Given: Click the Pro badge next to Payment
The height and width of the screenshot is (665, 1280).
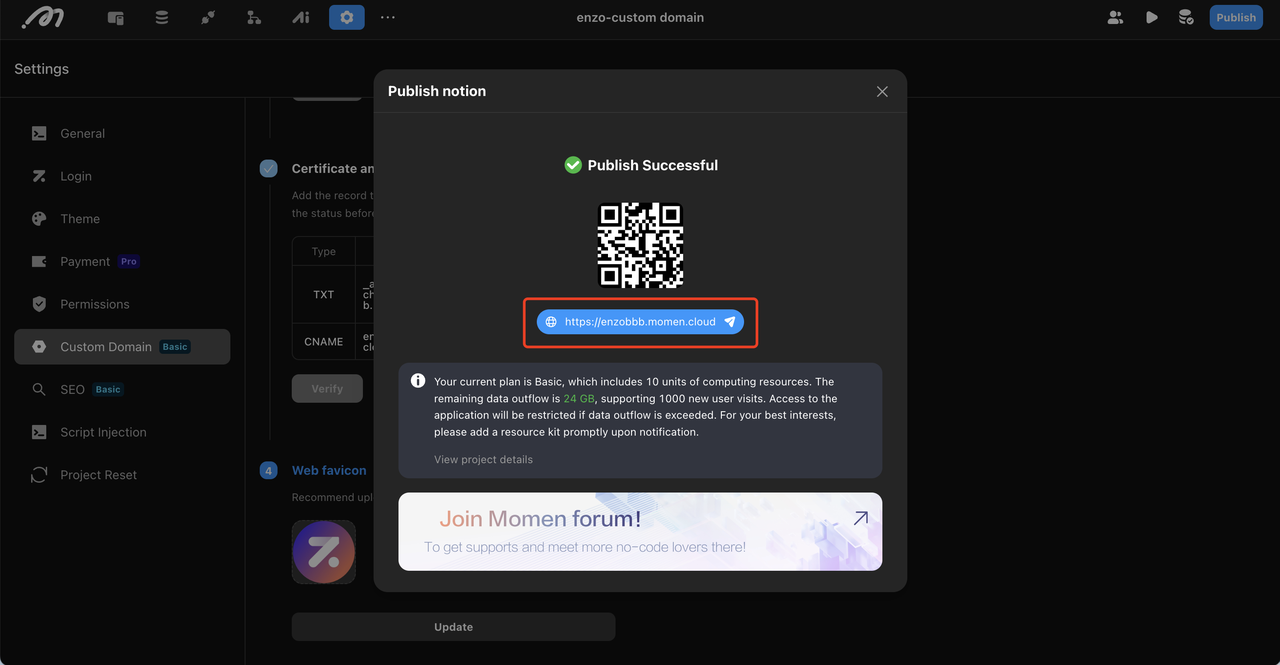Looking at the screenshot, I should 129,261.
